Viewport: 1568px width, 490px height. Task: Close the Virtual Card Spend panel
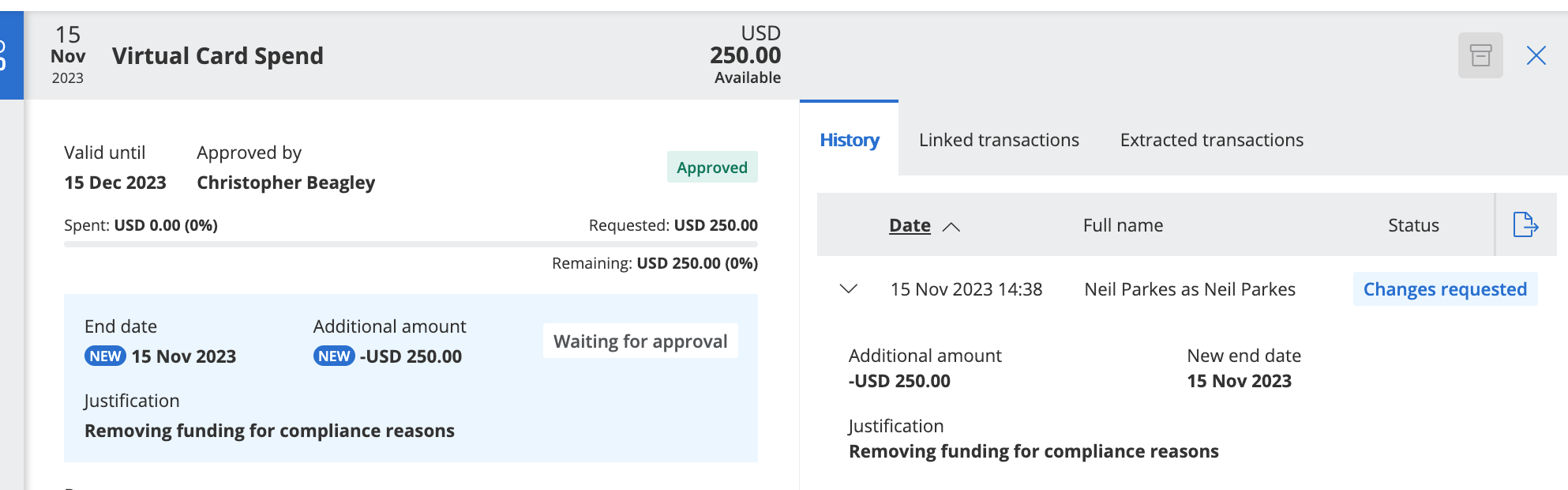coord(1536,55)
